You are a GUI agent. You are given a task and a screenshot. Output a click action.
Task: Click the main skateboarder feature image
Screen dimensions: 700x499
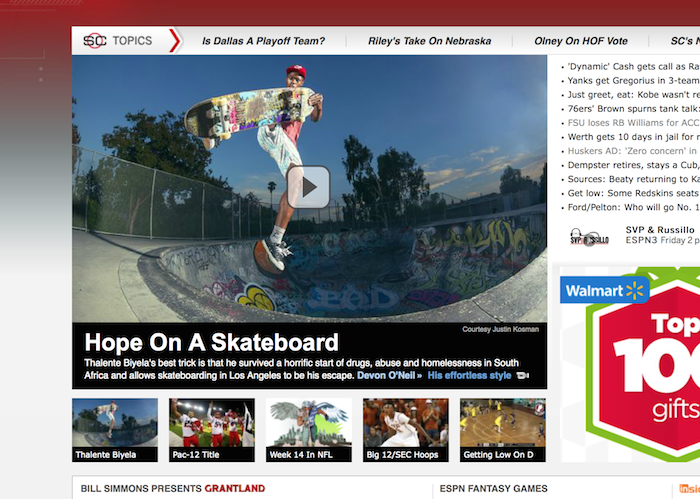point(309,189)
